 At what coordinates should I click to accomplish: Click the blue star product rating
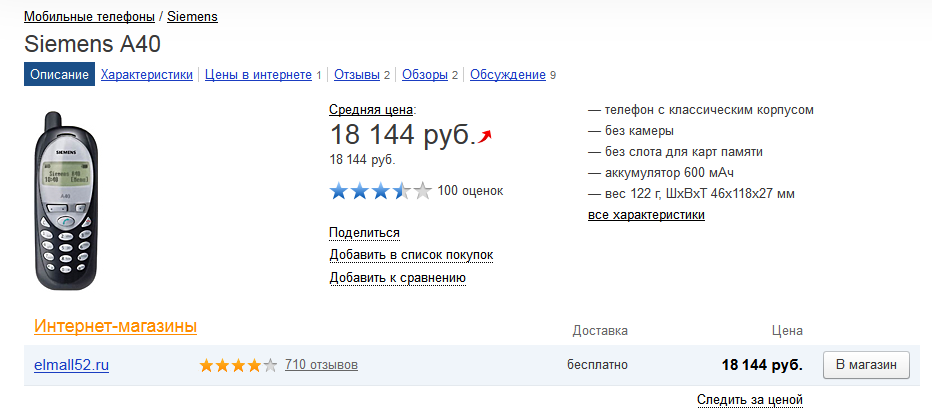click(380, 191)
